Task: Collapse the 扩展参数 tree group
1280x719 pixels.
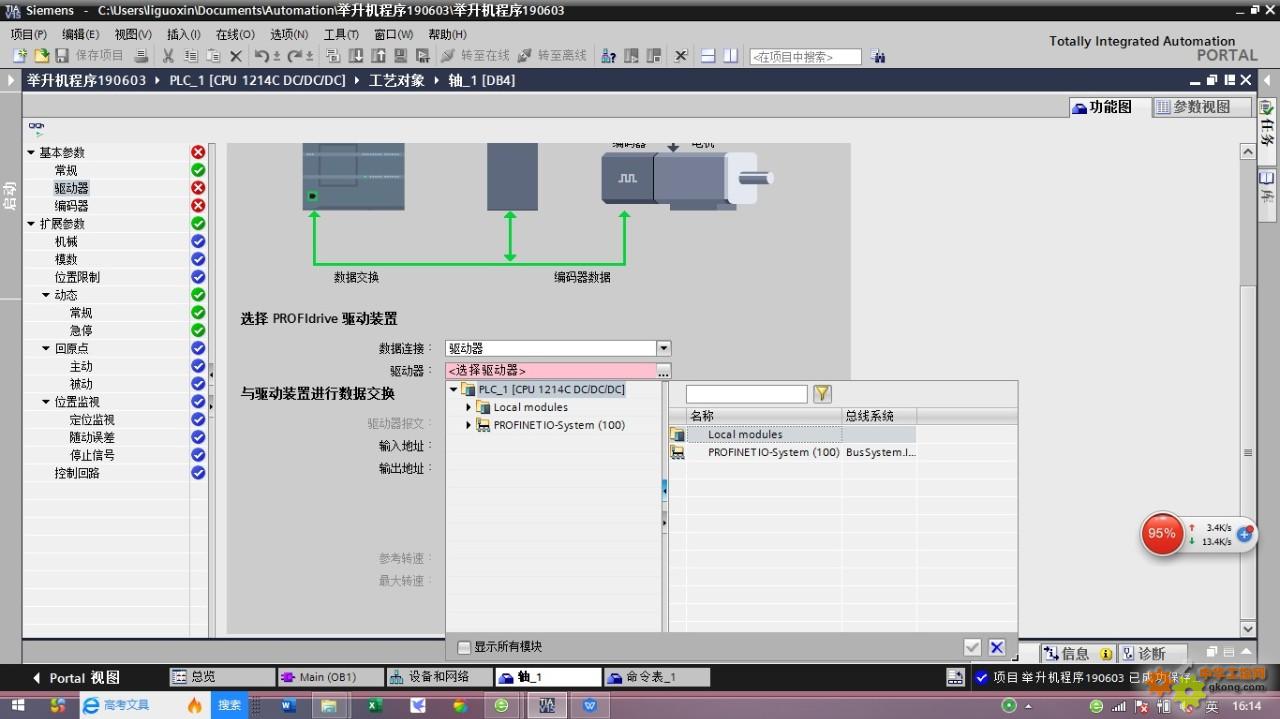Action: pyautogui.click(x=31, y=224)
